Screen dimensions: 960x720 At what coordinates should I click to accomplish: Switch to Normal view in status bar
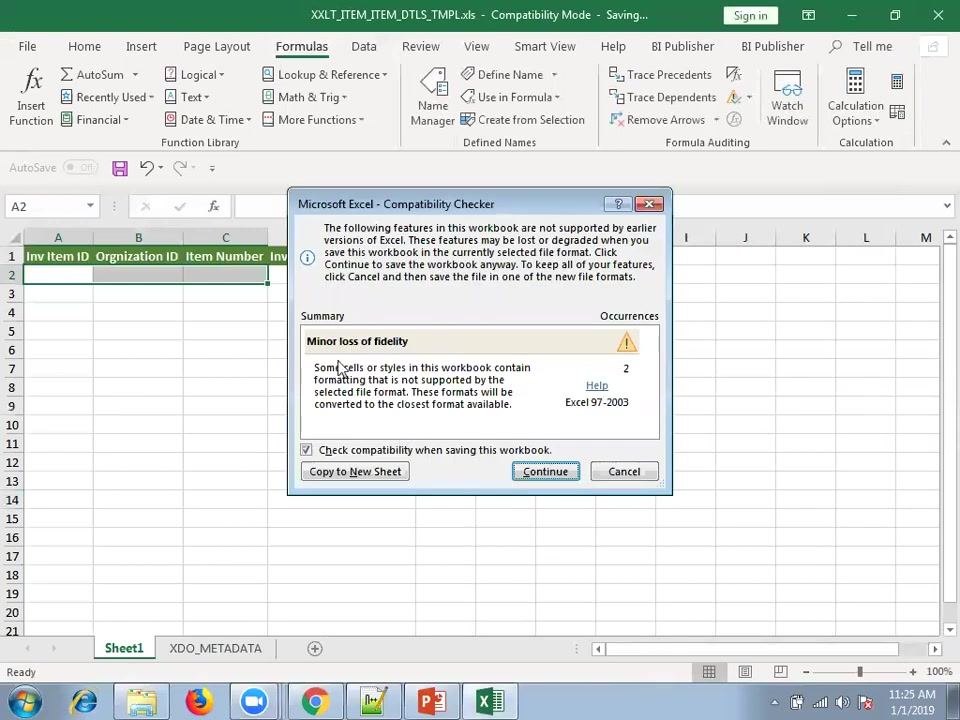click(x=709, y=672)
